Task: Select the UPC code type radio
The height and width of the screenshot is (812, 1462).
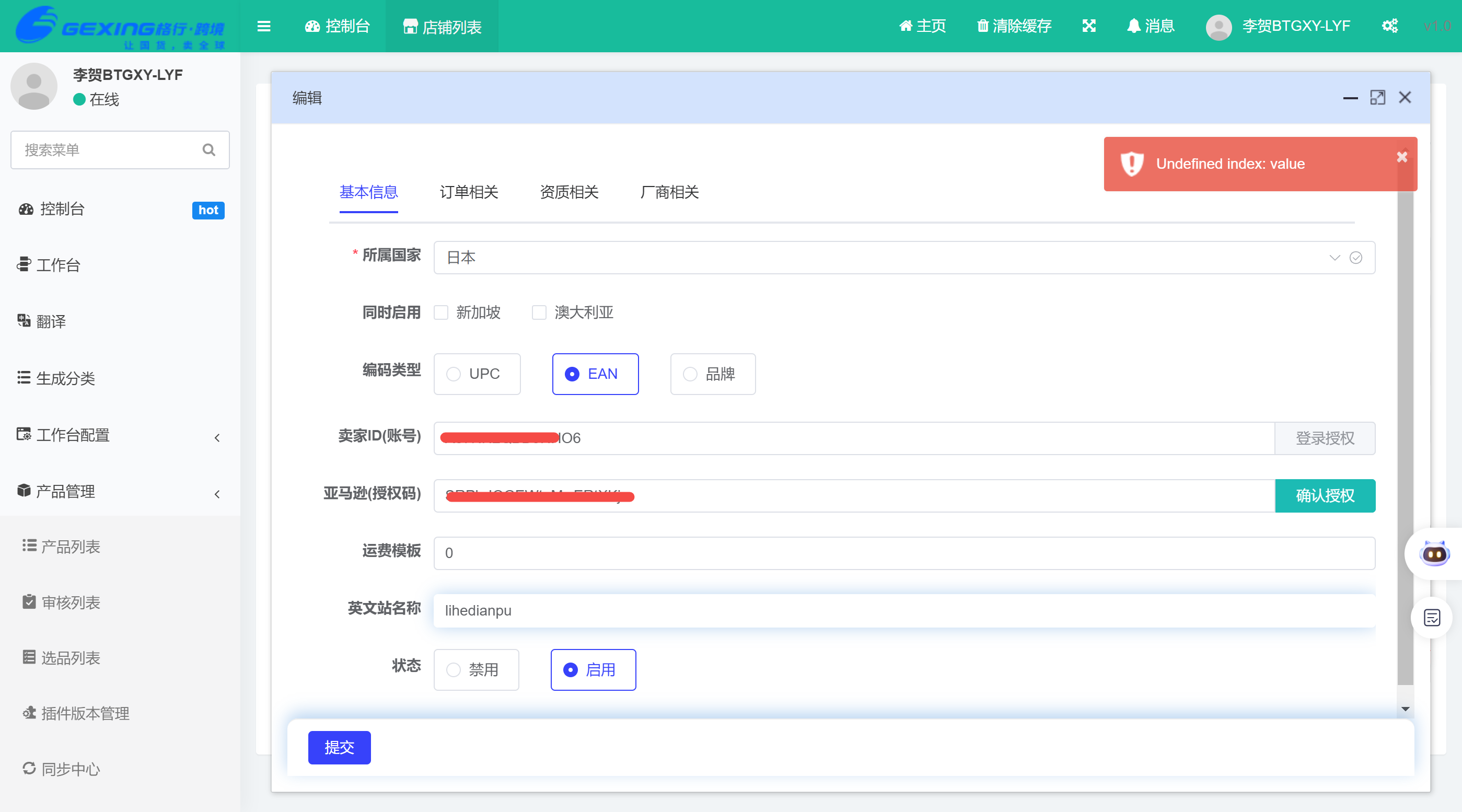Action: coord(454,374)
